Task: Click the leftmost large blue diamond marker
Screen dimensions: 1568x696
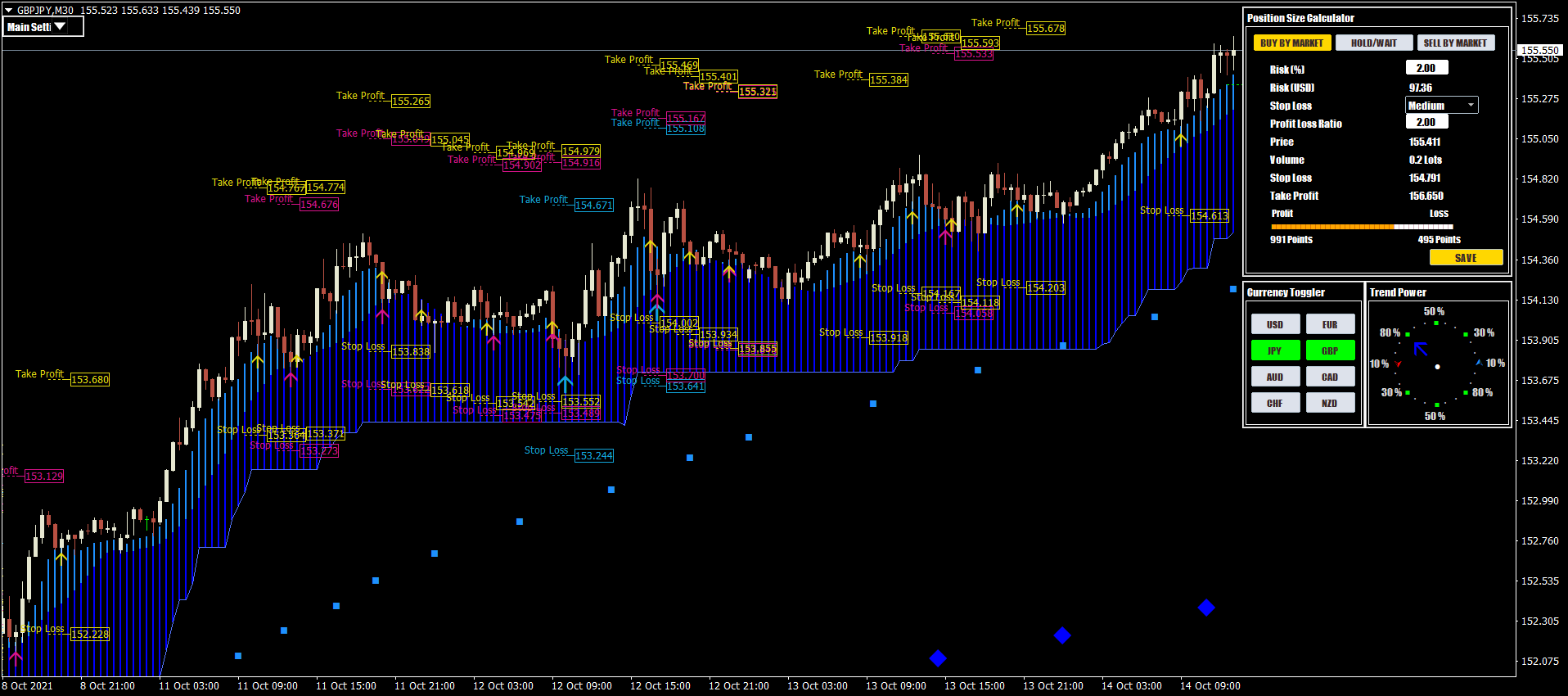Action: pos(938,658)
